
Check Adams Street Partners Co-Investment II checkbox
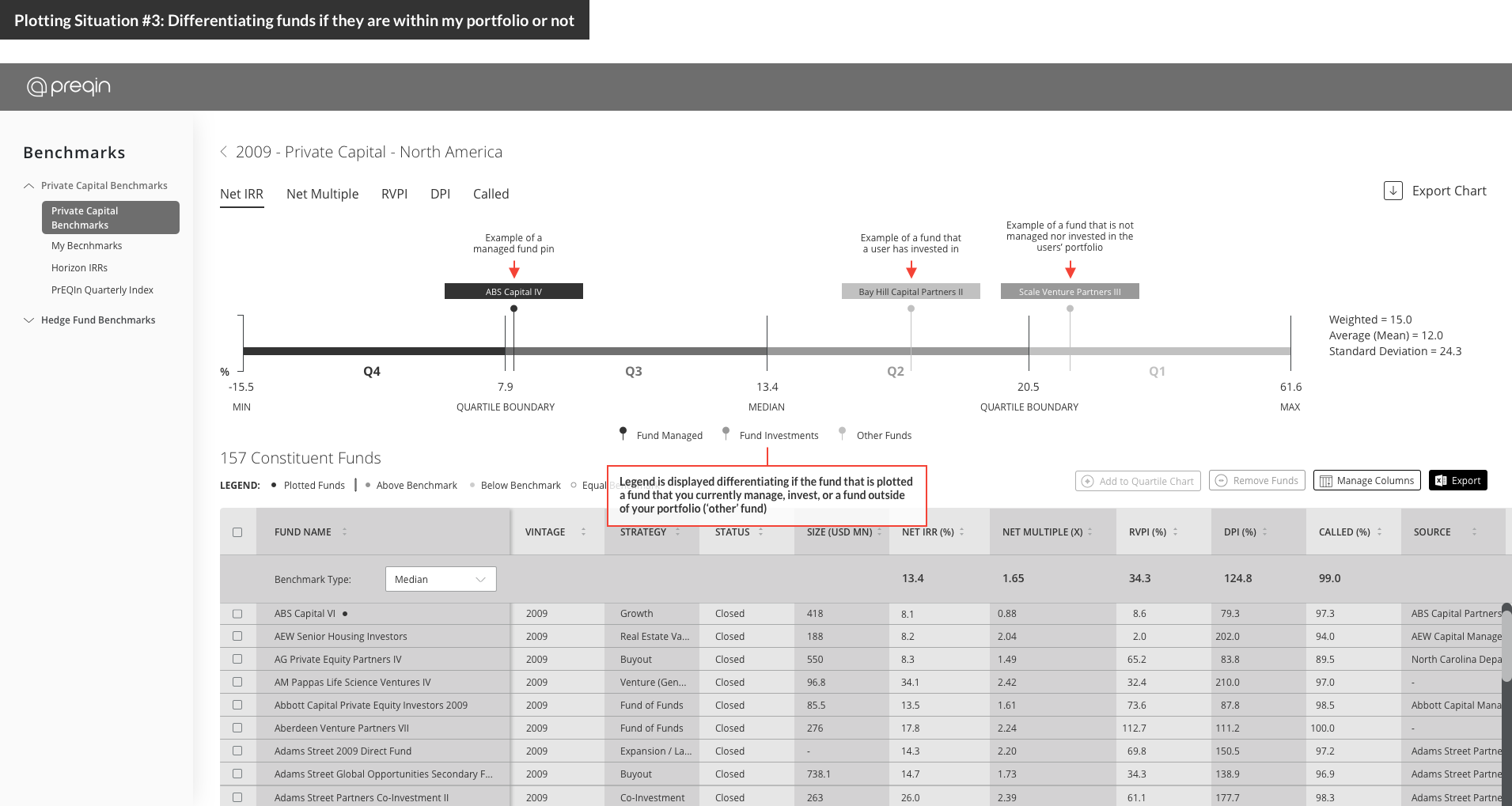(237, 797)
